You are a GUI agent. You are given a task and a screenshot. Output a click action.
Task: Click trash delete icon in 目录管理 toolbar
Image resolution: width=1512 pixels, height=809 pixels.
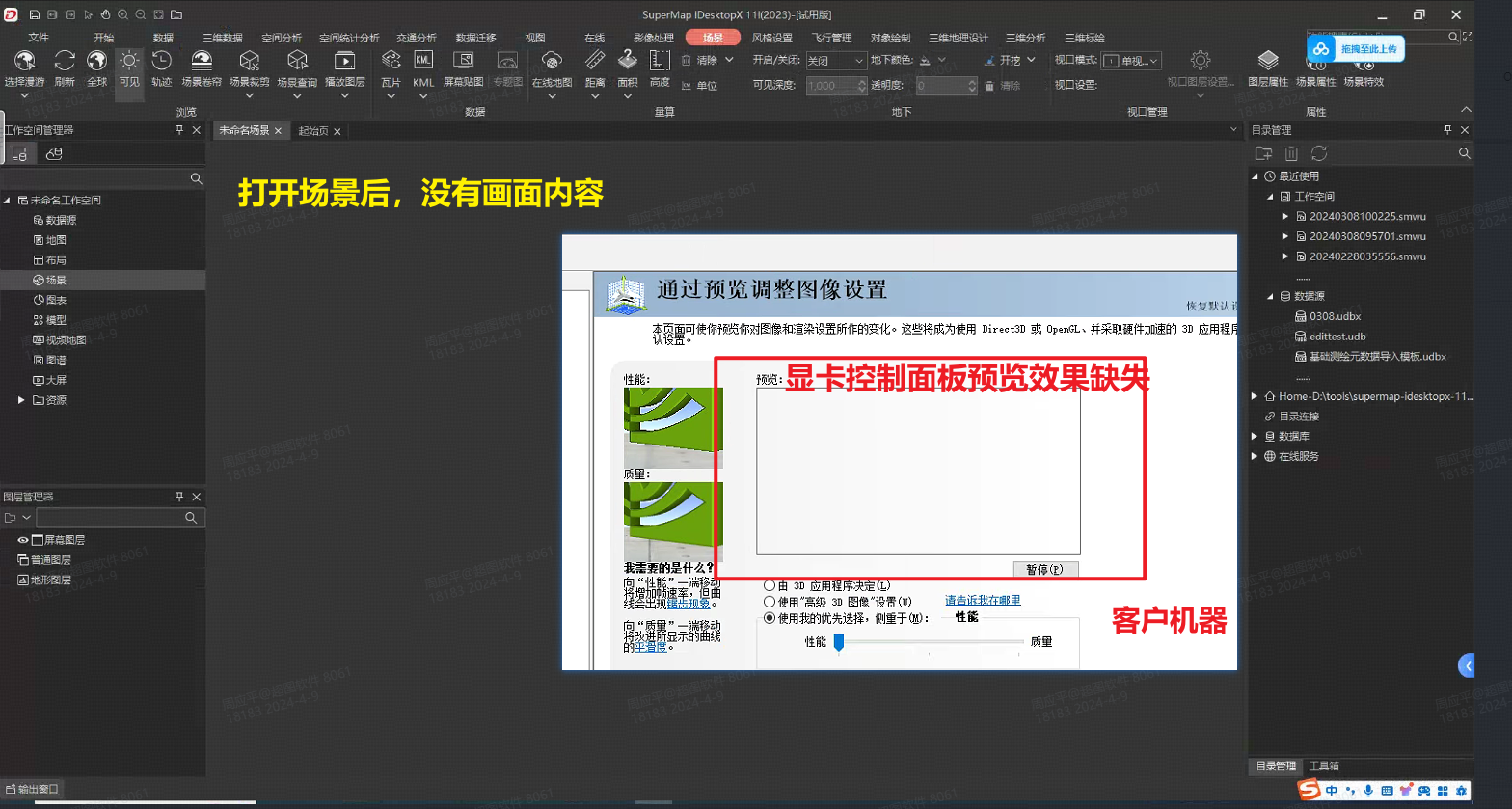point(1291,153)
